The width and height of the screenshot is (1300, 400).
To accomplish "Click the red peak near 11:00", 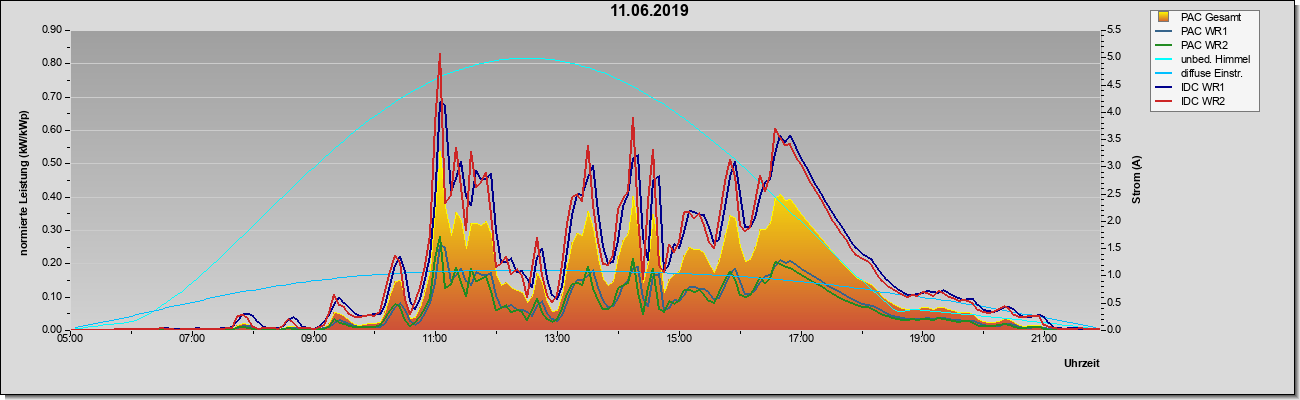I will [440, 54].
